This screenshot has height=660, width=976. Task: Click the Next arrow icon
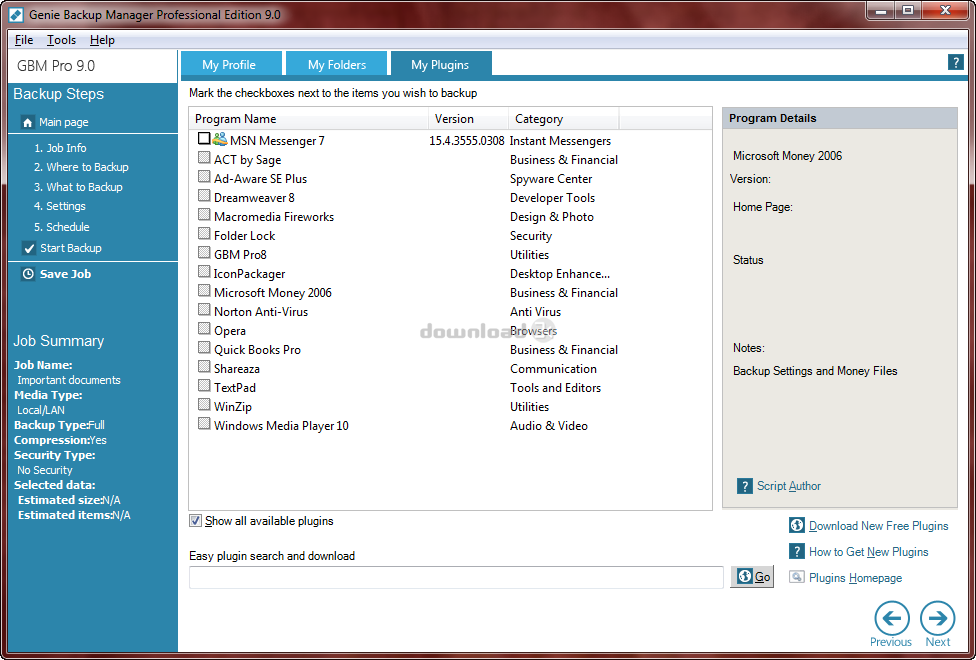[937, 618]
